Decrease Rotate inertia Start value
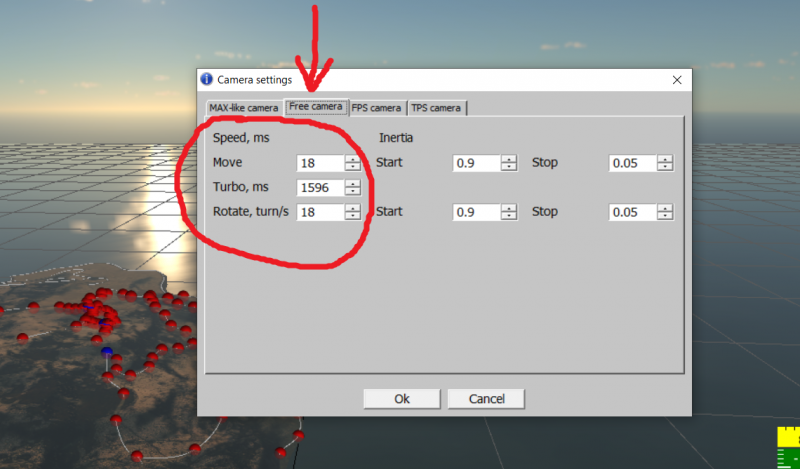 pyautogui.click(x=509, y=216)
